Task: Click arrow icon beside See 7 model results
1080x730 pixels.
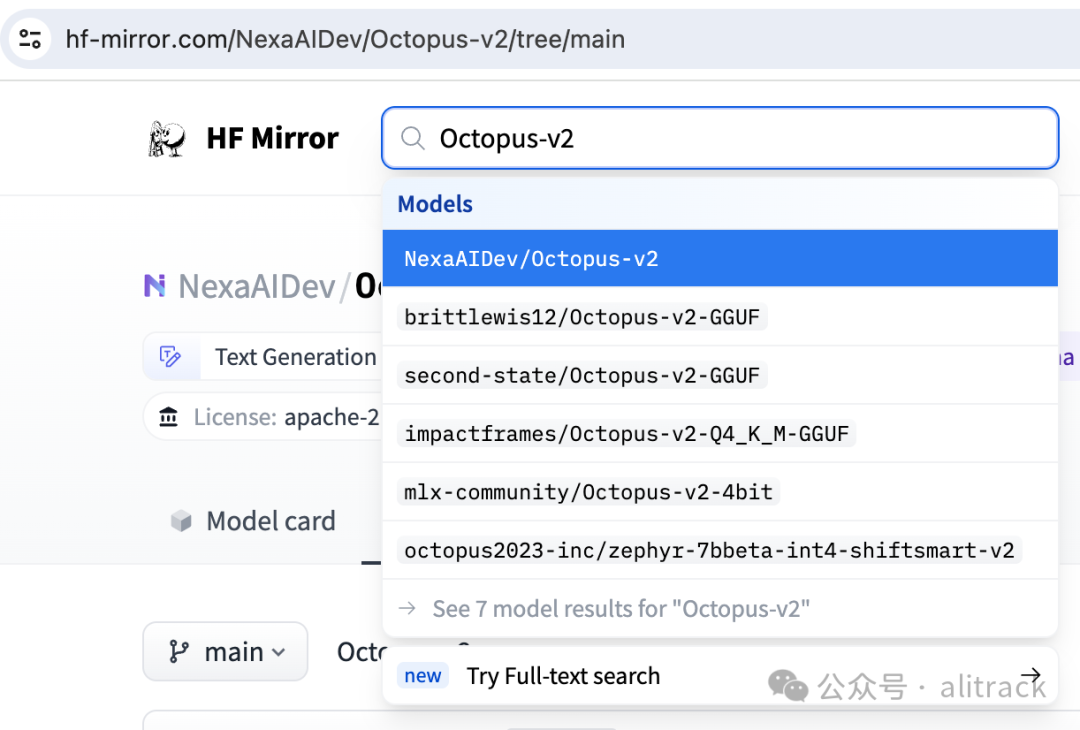Action: 408,608
